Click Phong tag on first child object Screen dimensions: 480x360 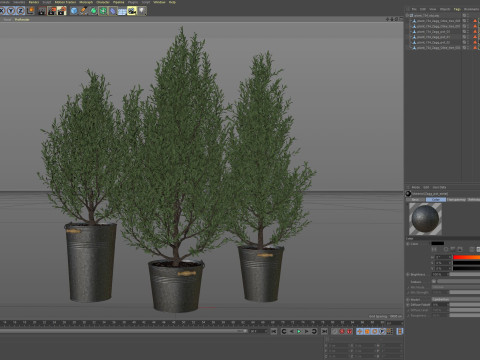tap(475, 21)
